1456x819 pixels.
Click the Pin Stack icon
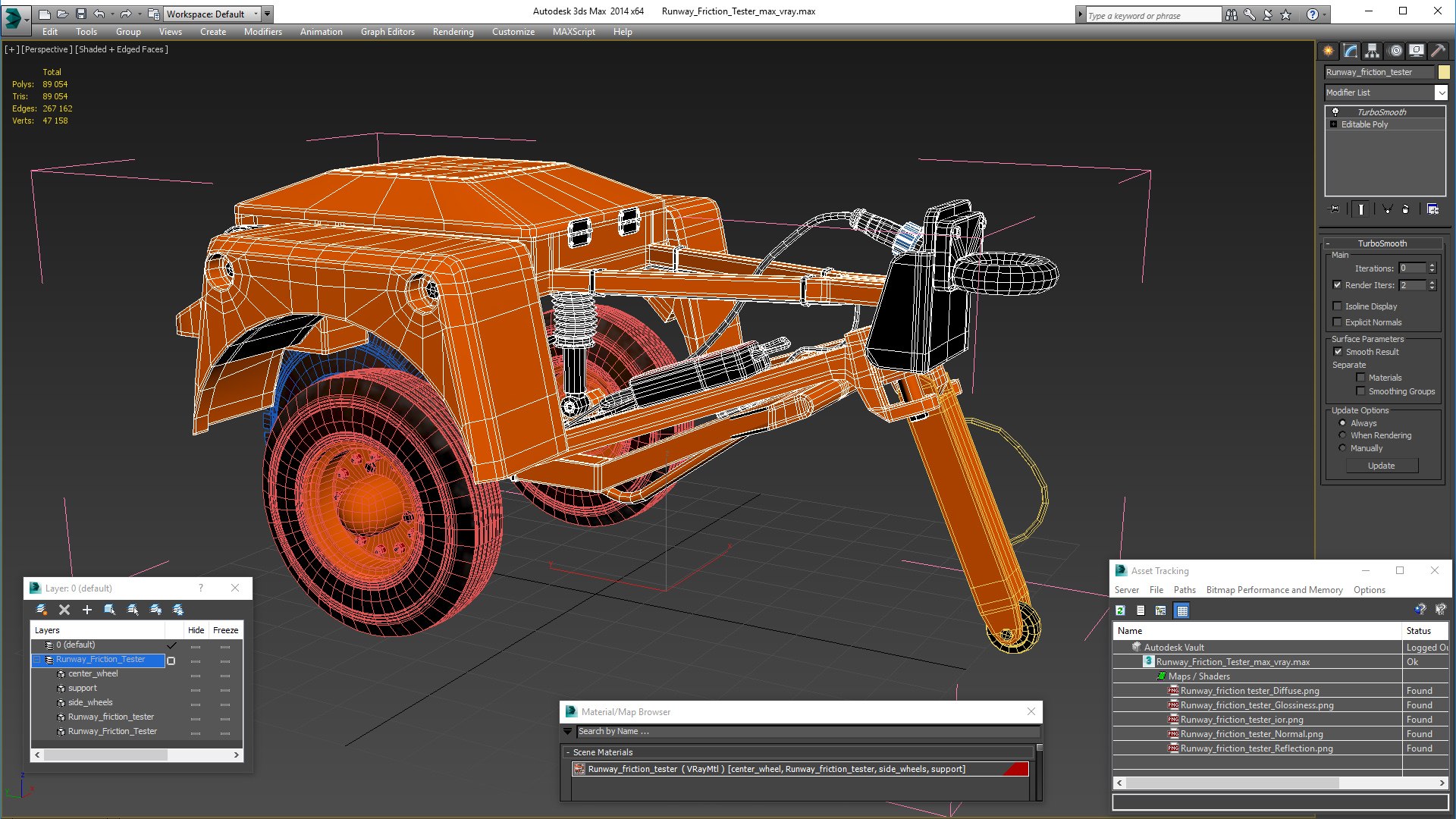coord(1335,209)
